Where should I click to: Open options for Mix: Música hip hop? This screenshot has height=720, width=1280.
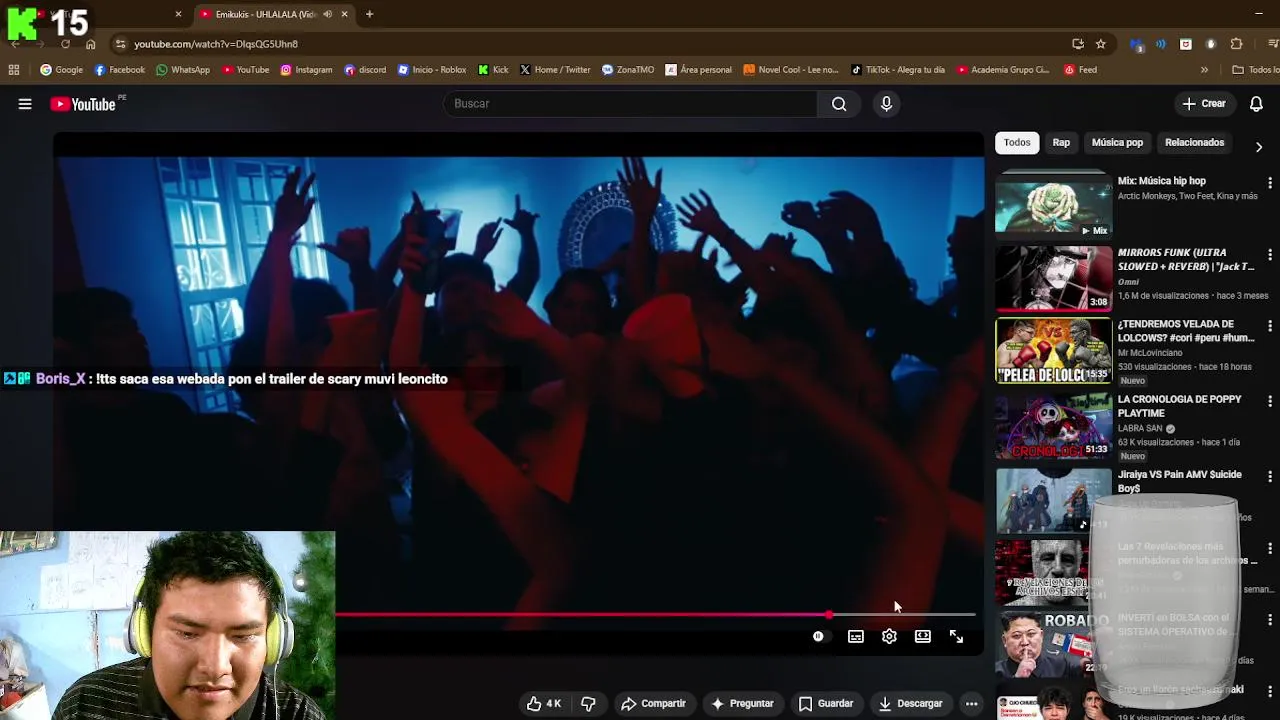[1269, 184]
